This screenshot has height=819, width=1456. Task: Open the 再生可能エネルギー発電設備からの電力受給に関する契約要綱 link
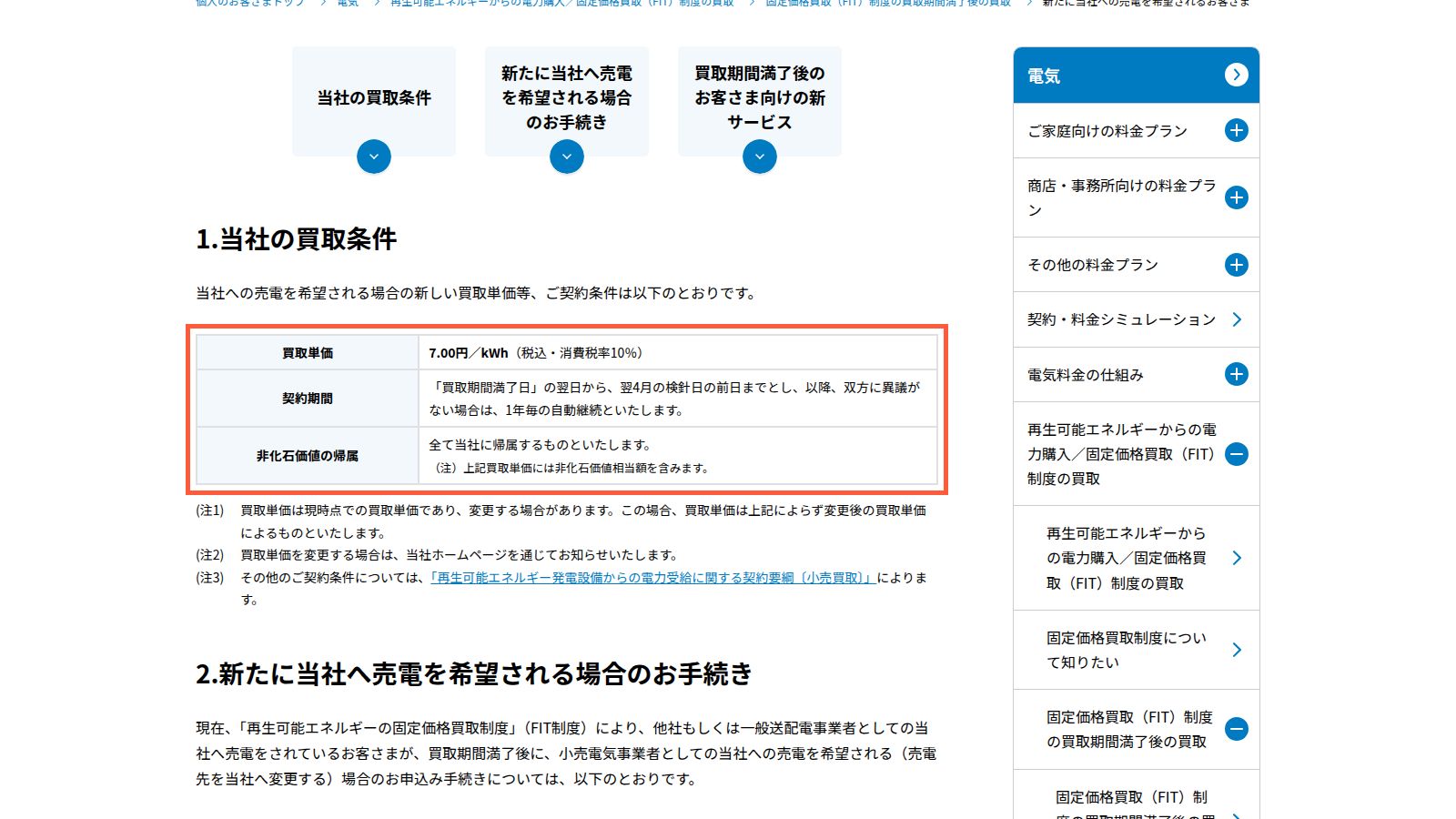pyautogui.click(x=652, y=578)
